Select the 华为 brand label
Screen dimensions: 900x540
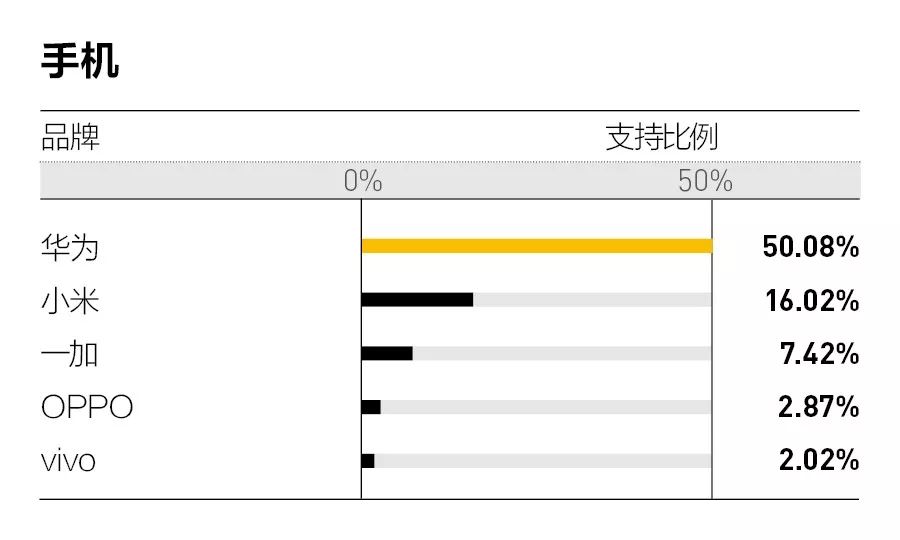[70, 248]
